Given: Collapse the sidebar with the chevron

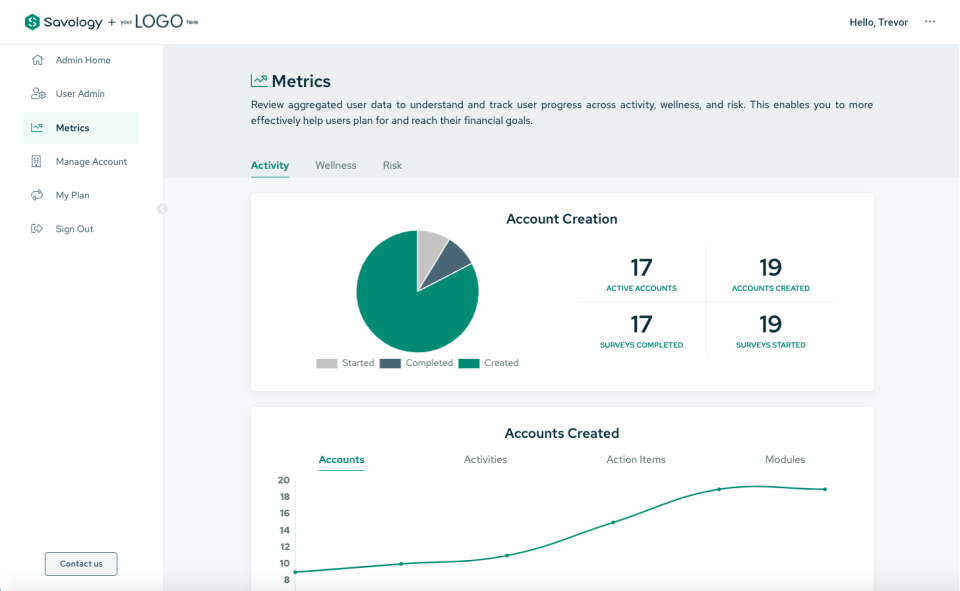Looking at the screenshot, I should 162,208.
